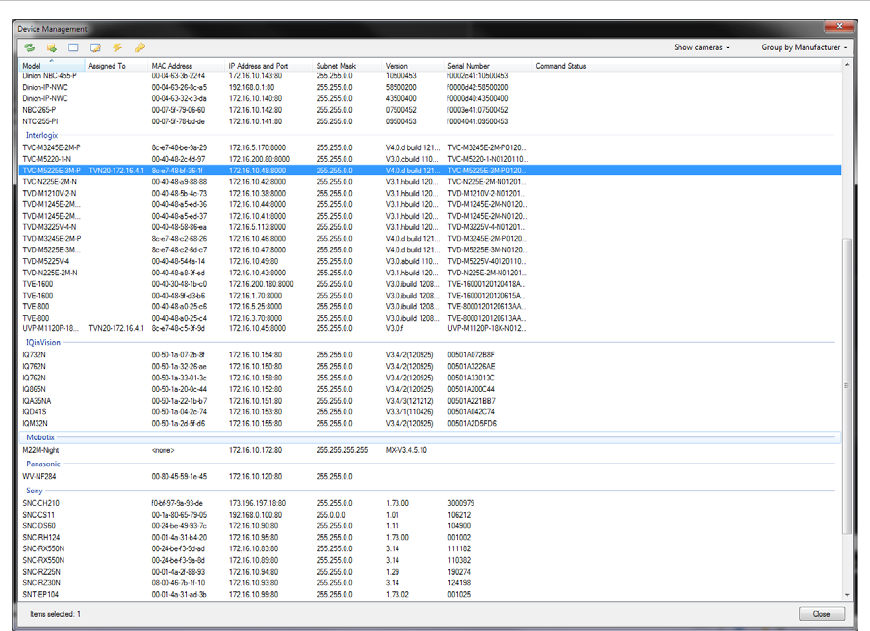The height and width of the screenshot is (631, 870).
Task: Click version MX-V3.4.5.10
Action: pyautogui.click(x=406, y=450)
